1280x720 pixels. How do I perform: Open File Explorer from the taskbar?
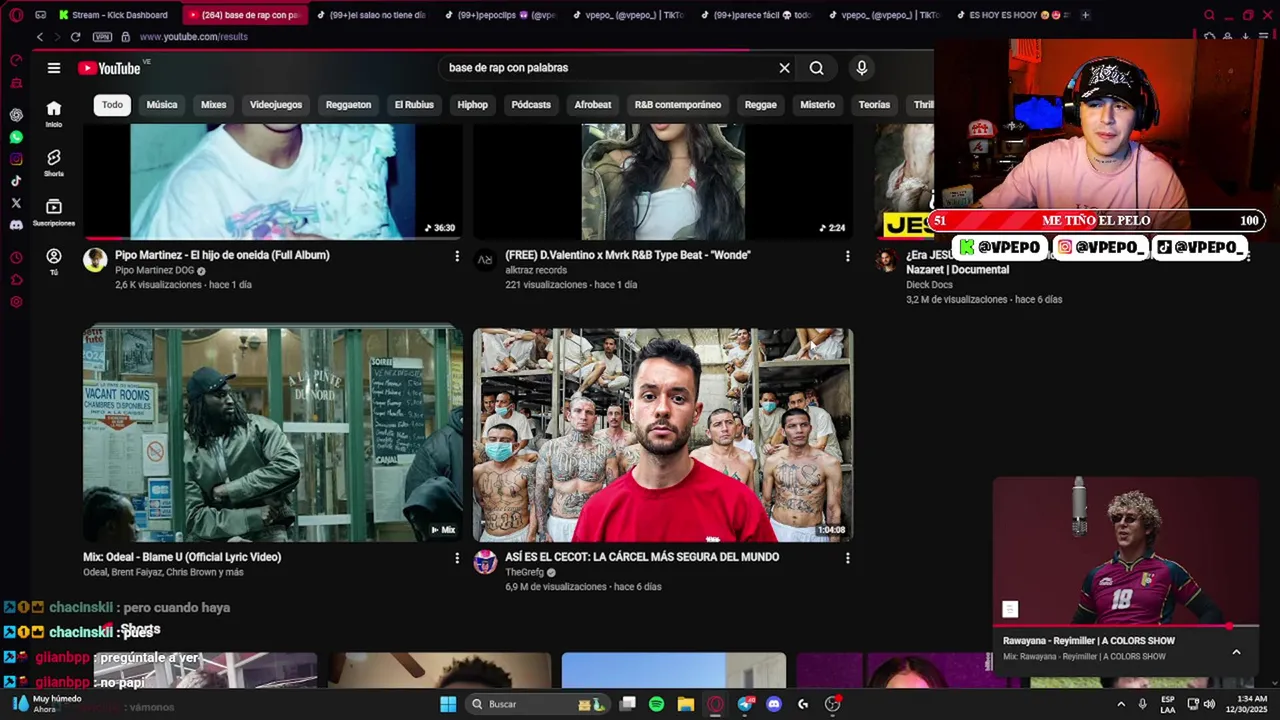pyautogui.click(x=685, y=704)
